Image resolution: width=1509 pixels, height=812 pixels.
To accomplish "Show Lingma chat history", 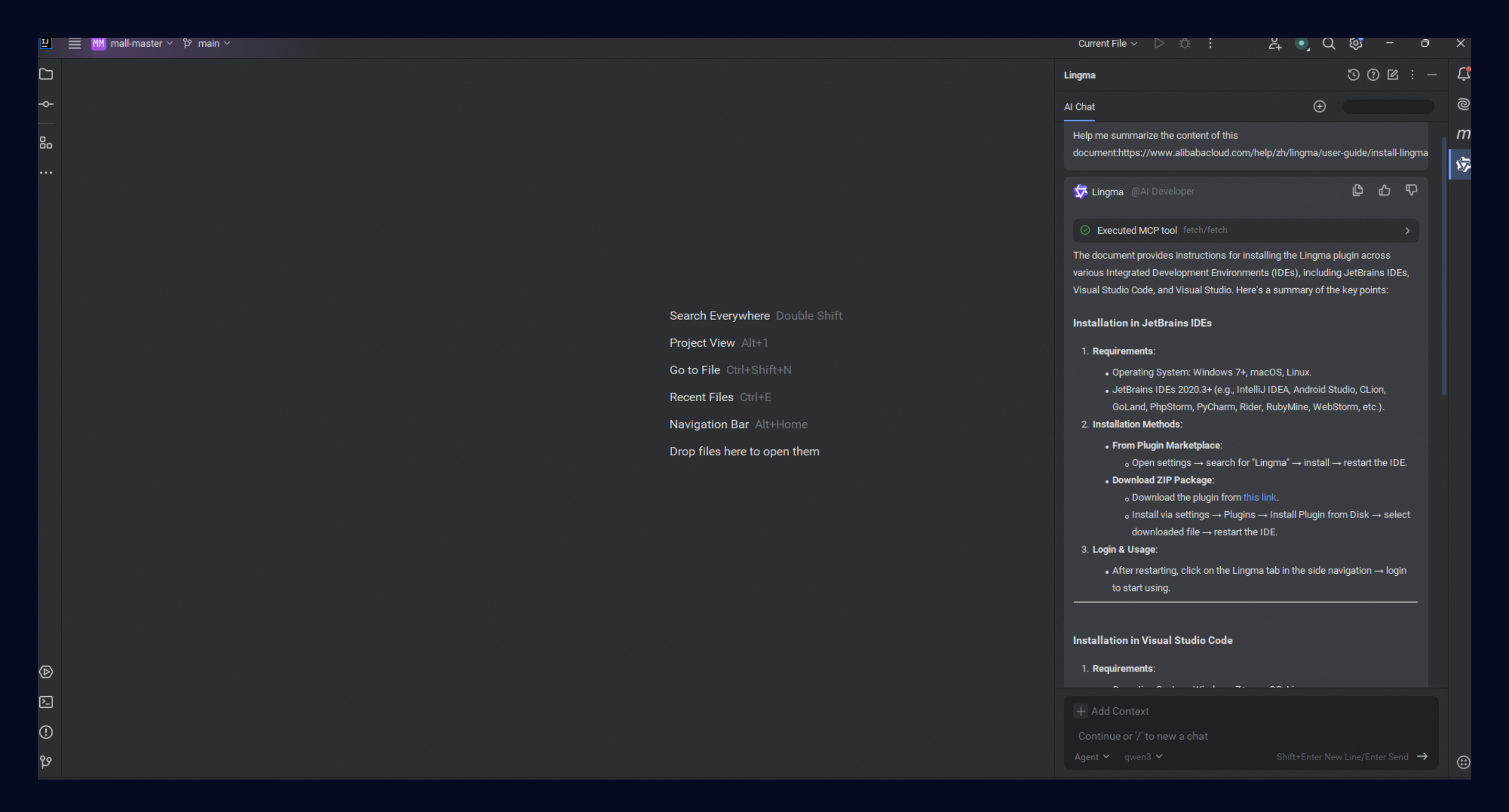I will click(x=1352, y=75).
